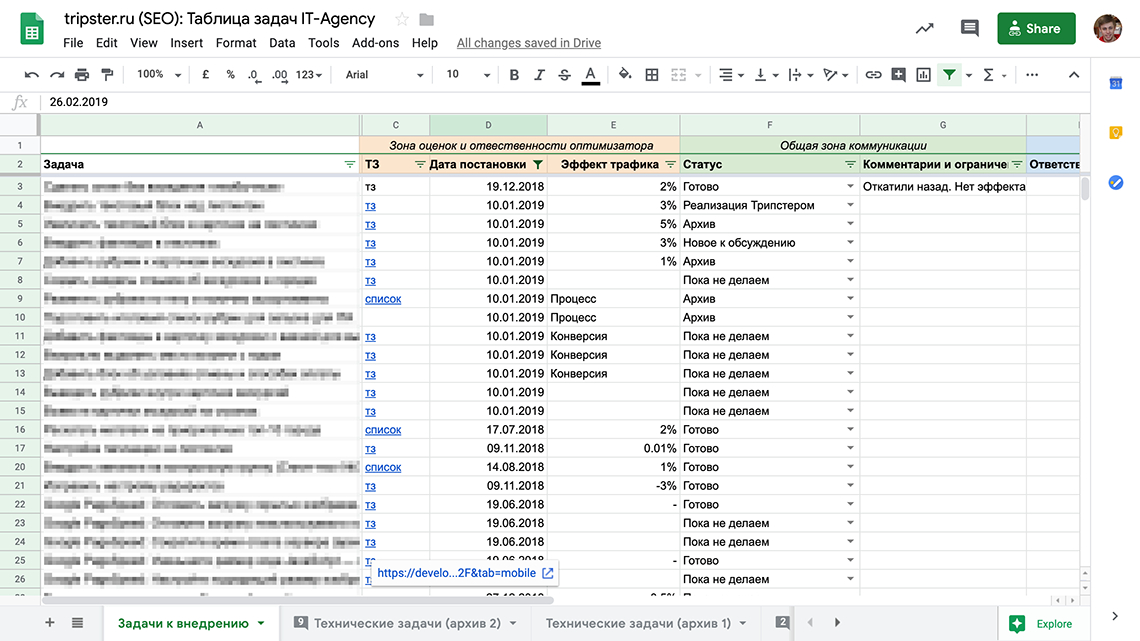Click the insert link icon

(x=873, y=75)
